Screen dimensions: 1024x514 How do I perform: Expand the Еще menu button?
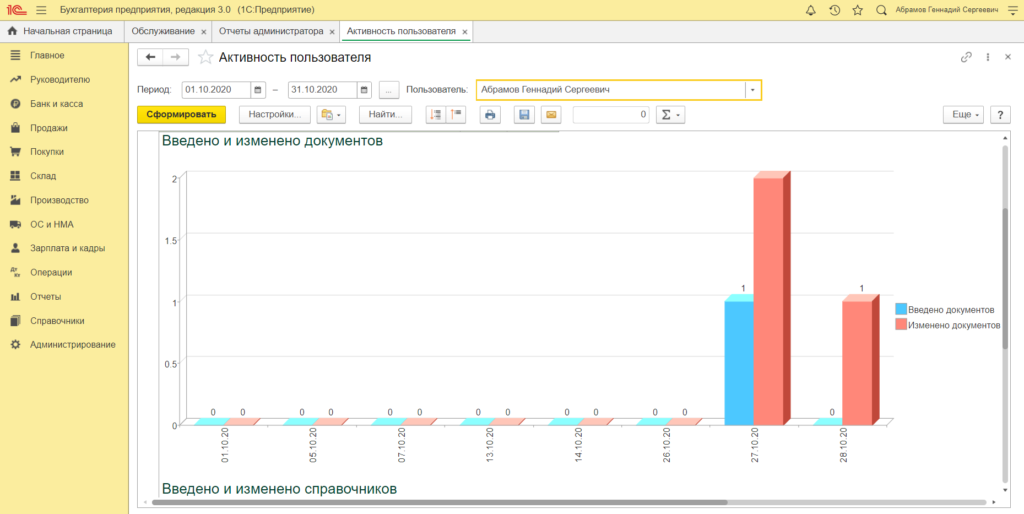pos(963,115)
